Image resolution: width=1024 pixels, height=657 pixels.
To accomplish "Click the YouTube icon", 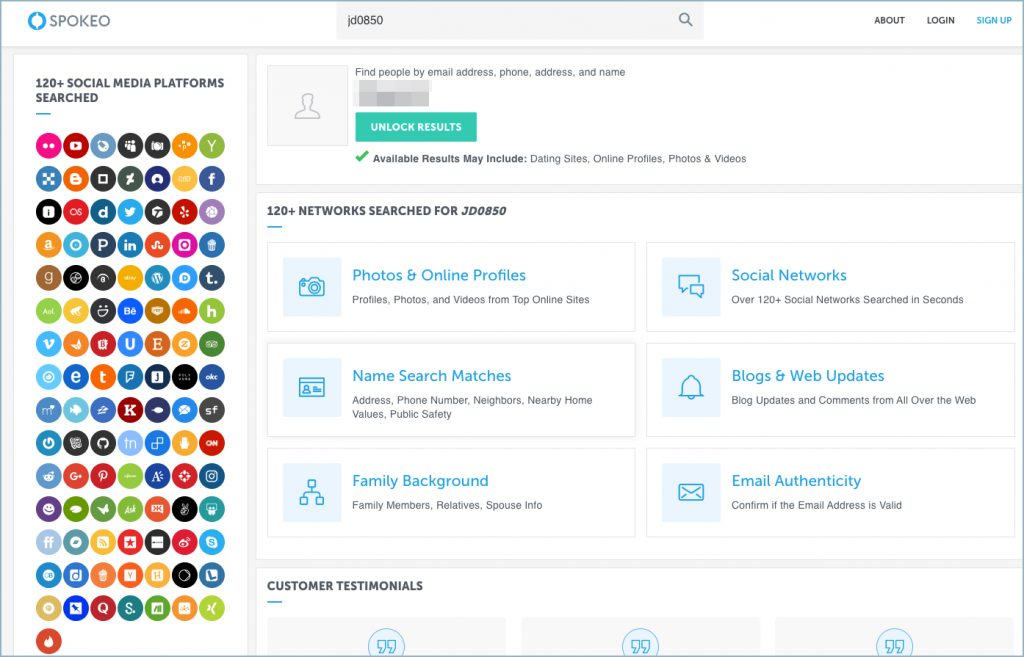I will point(76,146).
